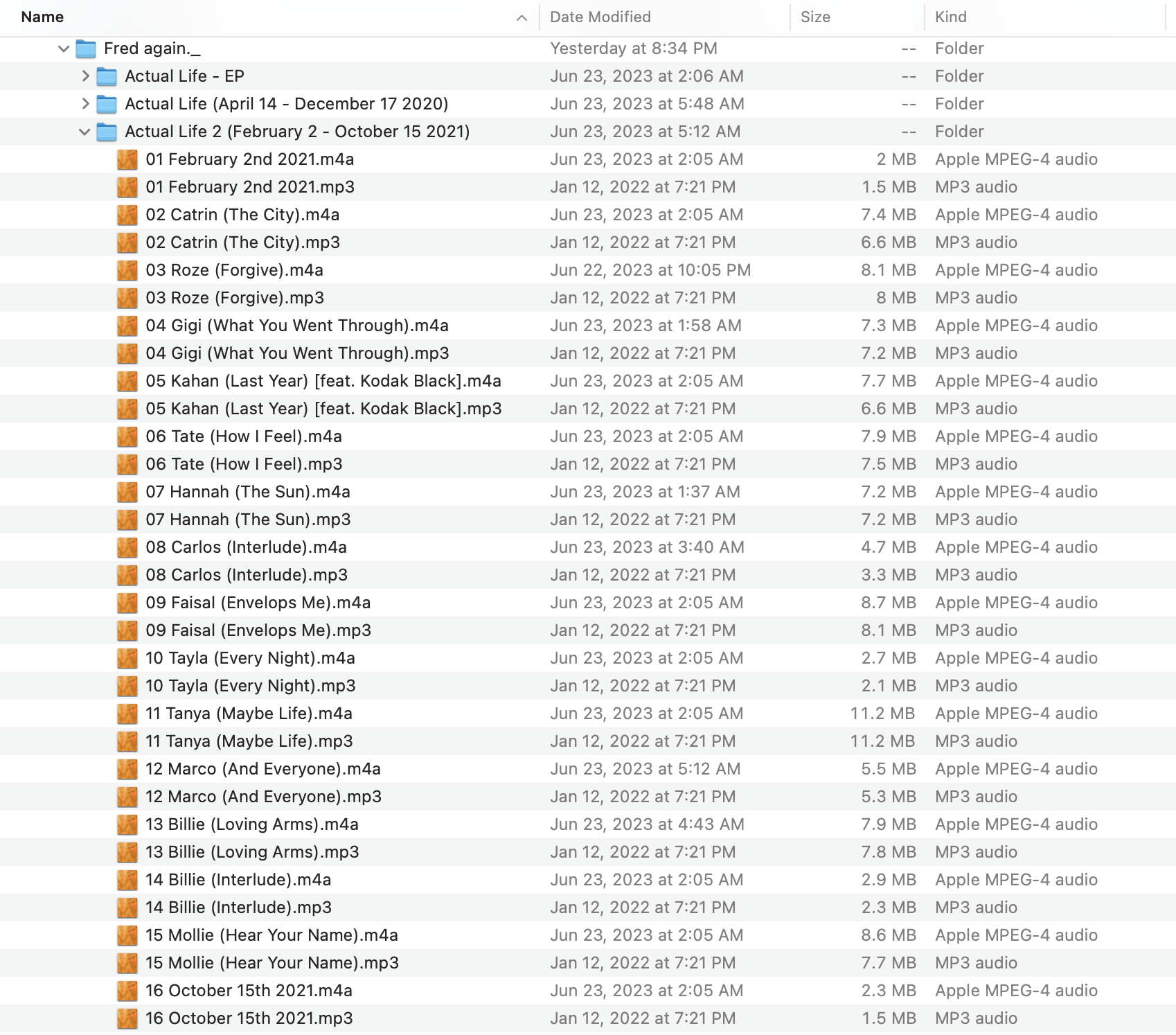Viewport: 1176px width, 1035px height.
Task: Click the 5.5 MB size value
Action: point(889,769)
